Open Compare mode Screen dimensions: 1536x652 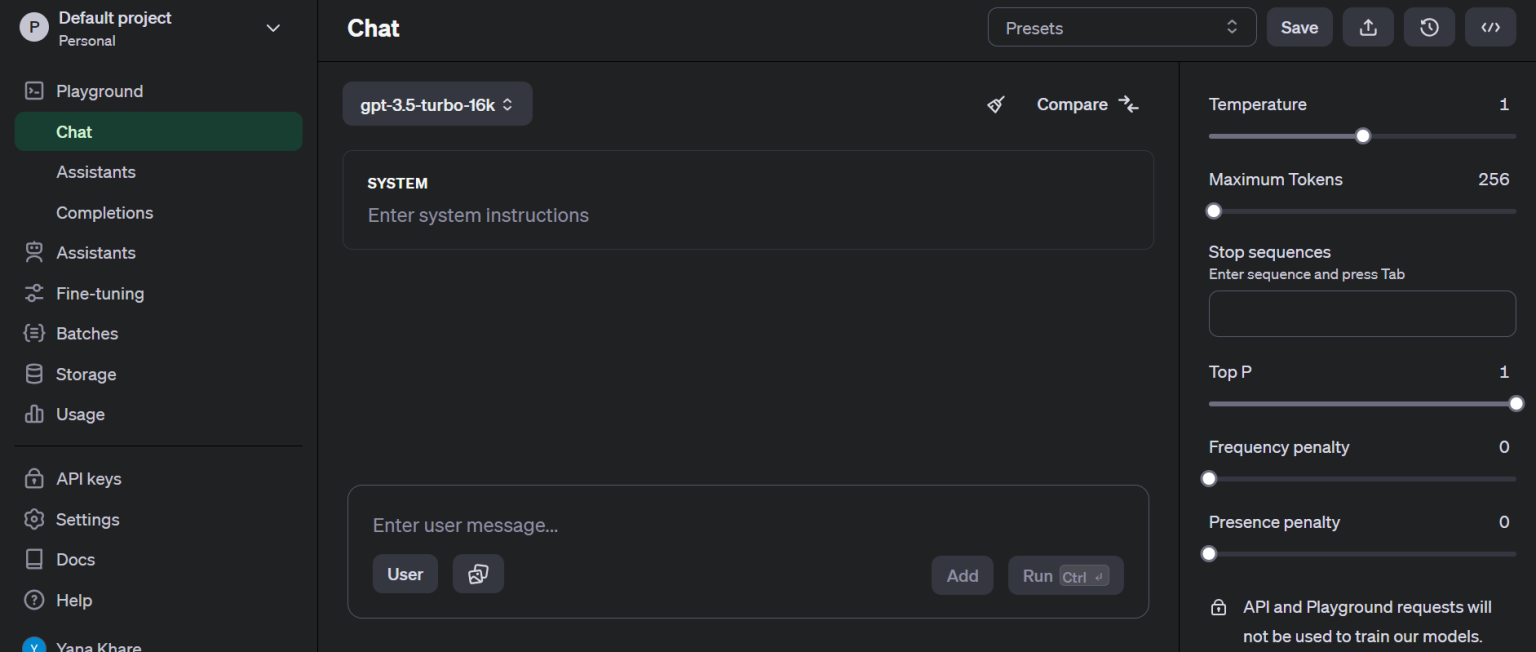[1087, 104]
